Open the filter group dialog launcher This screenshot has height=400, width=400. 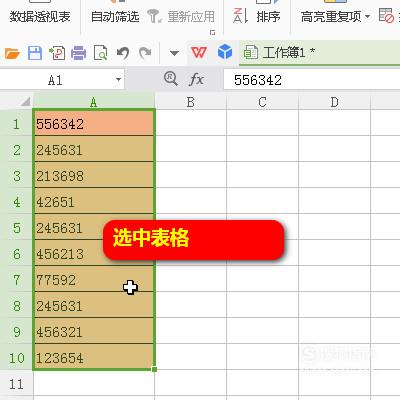coord(212,32)
